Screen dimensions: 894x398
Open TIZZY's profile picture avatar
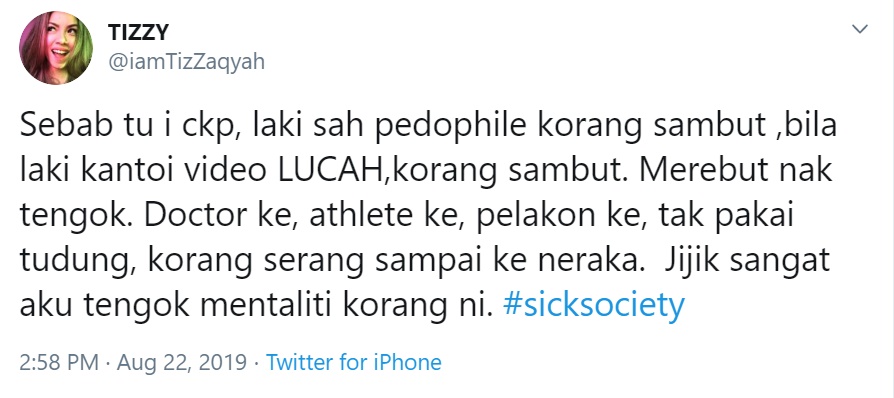(x=55, y=48)
